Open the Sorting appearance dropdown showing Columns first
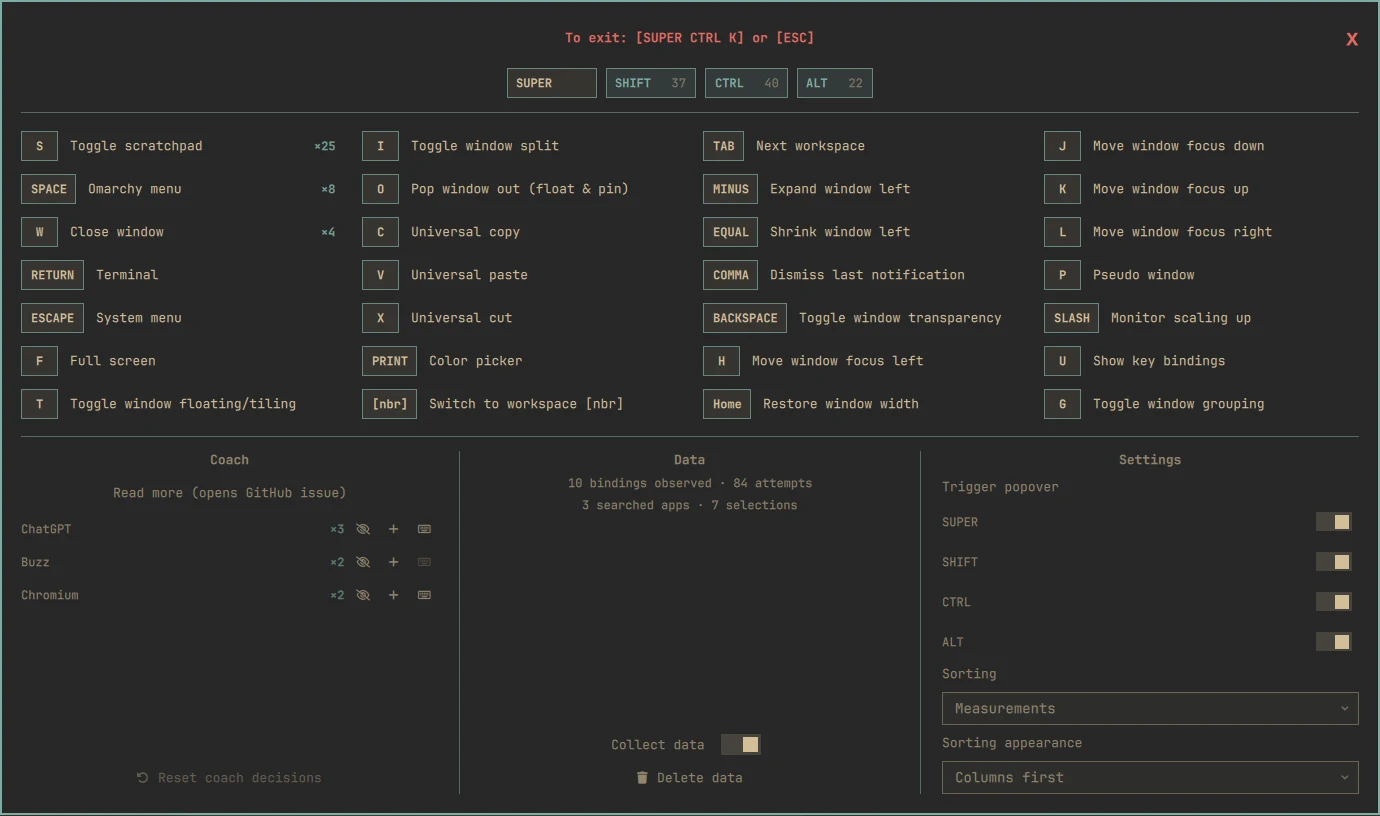 (x=1150, y=777)
